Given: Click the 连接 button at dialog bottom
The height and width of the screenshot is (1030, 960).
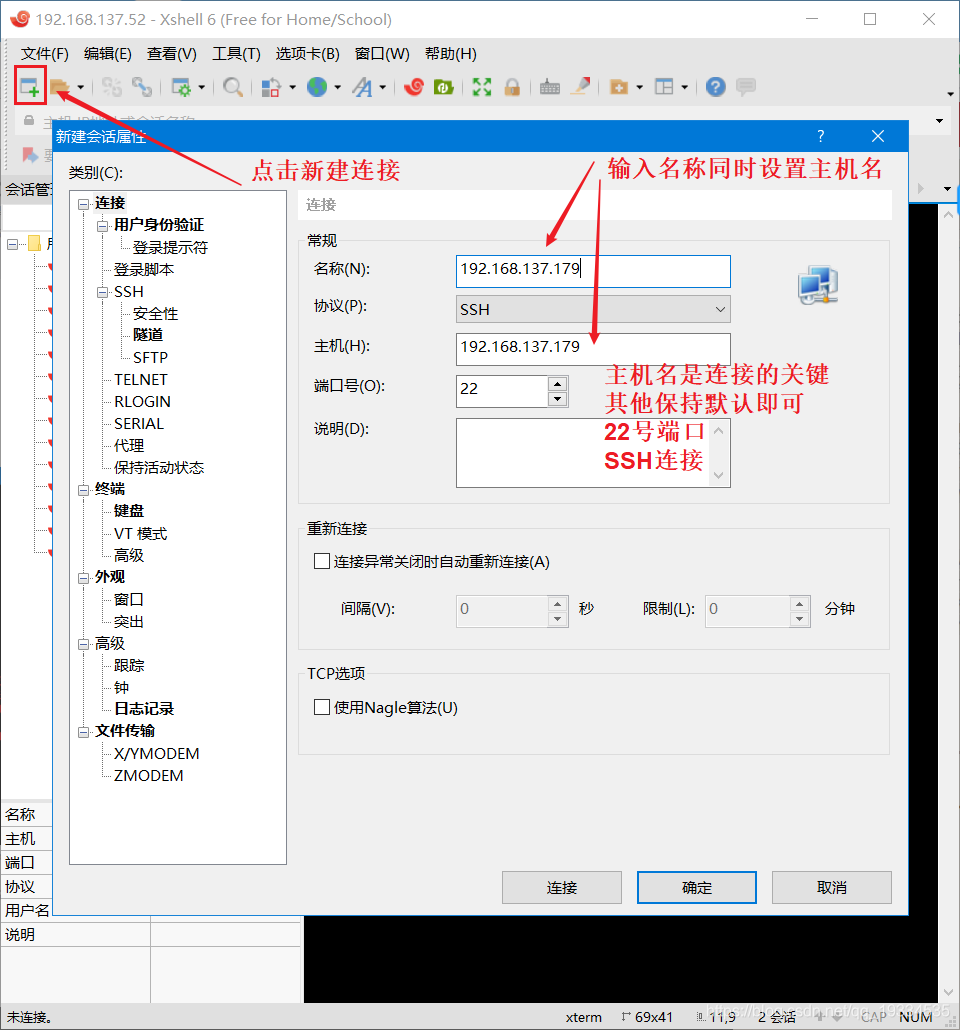Looking at the screenshot, I should click(x=562, y=887).
